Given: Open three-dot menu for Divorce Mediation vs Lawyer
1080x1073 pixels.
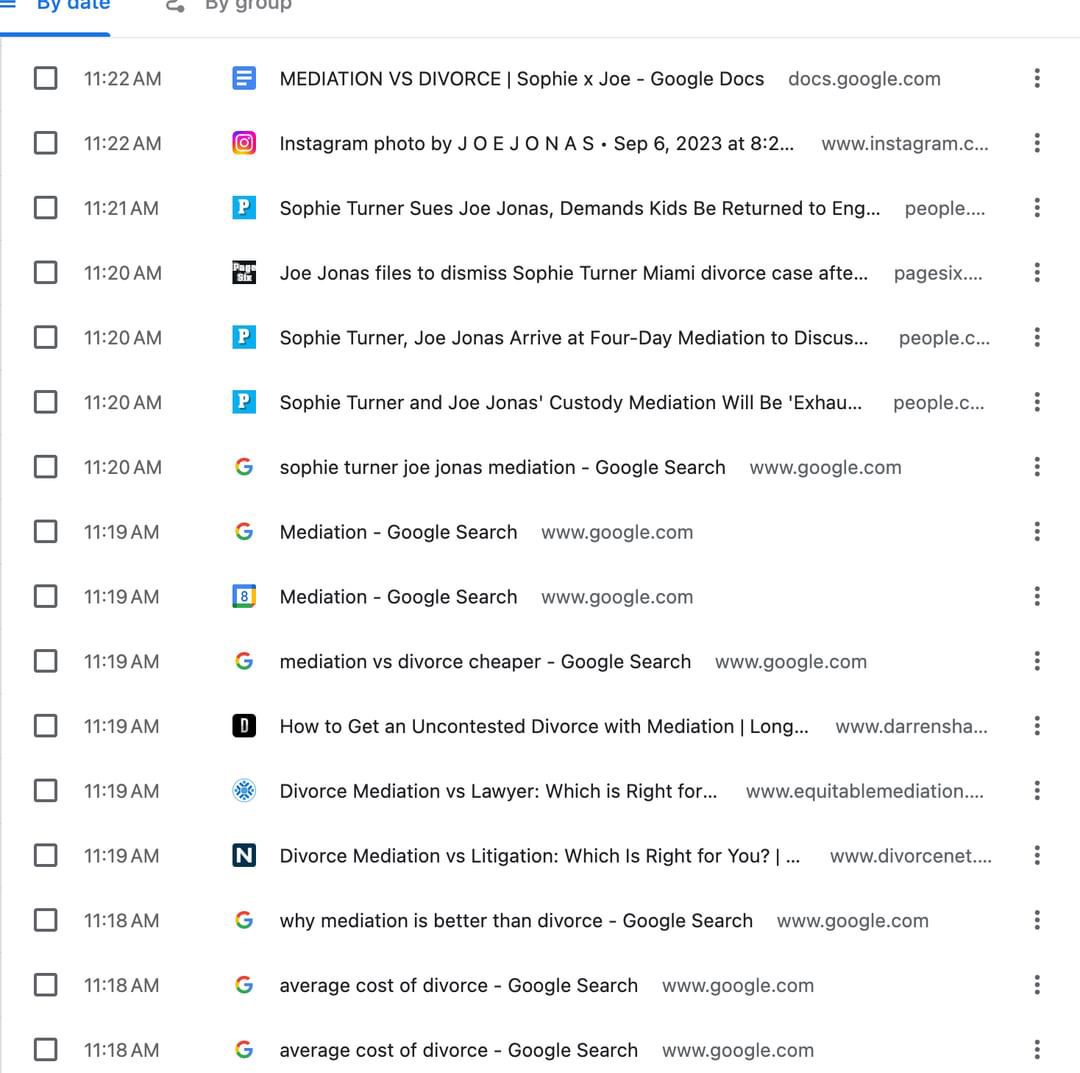Looking at the screenshot, I should pyautogui.click(x=1037, y=791).
